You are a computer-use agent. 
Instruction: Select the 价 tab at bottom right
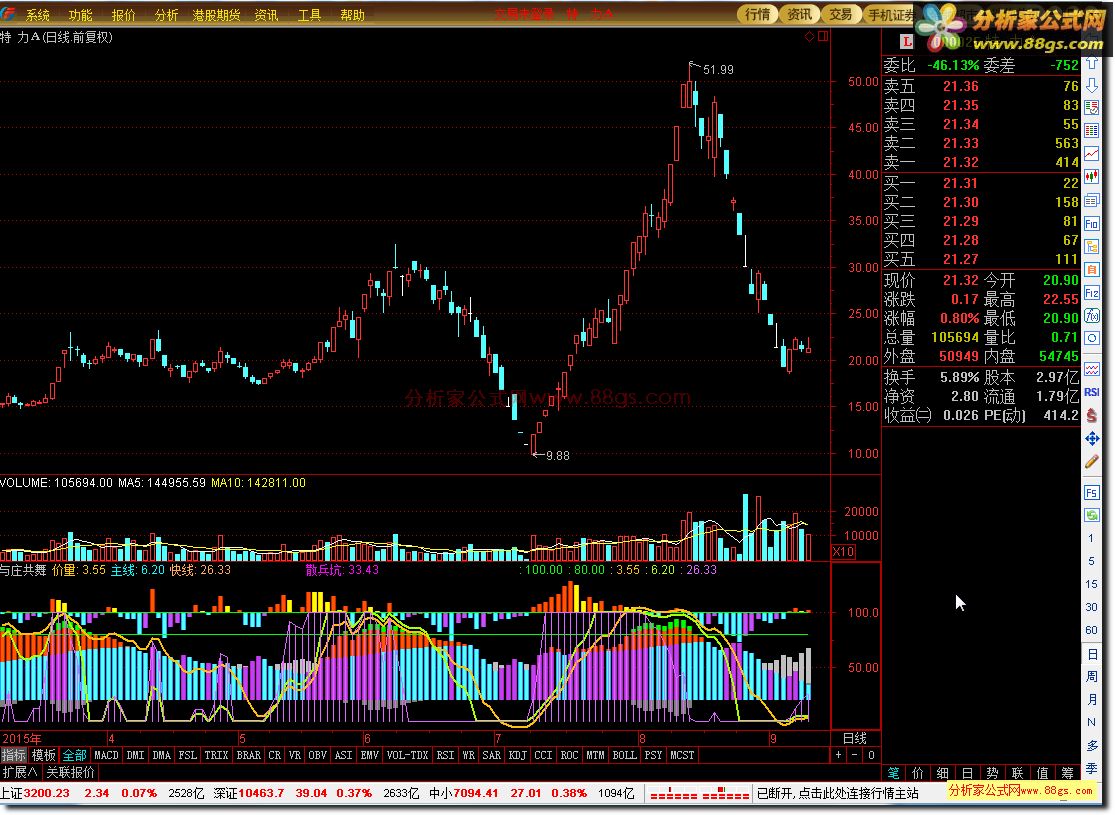point(918,773)
